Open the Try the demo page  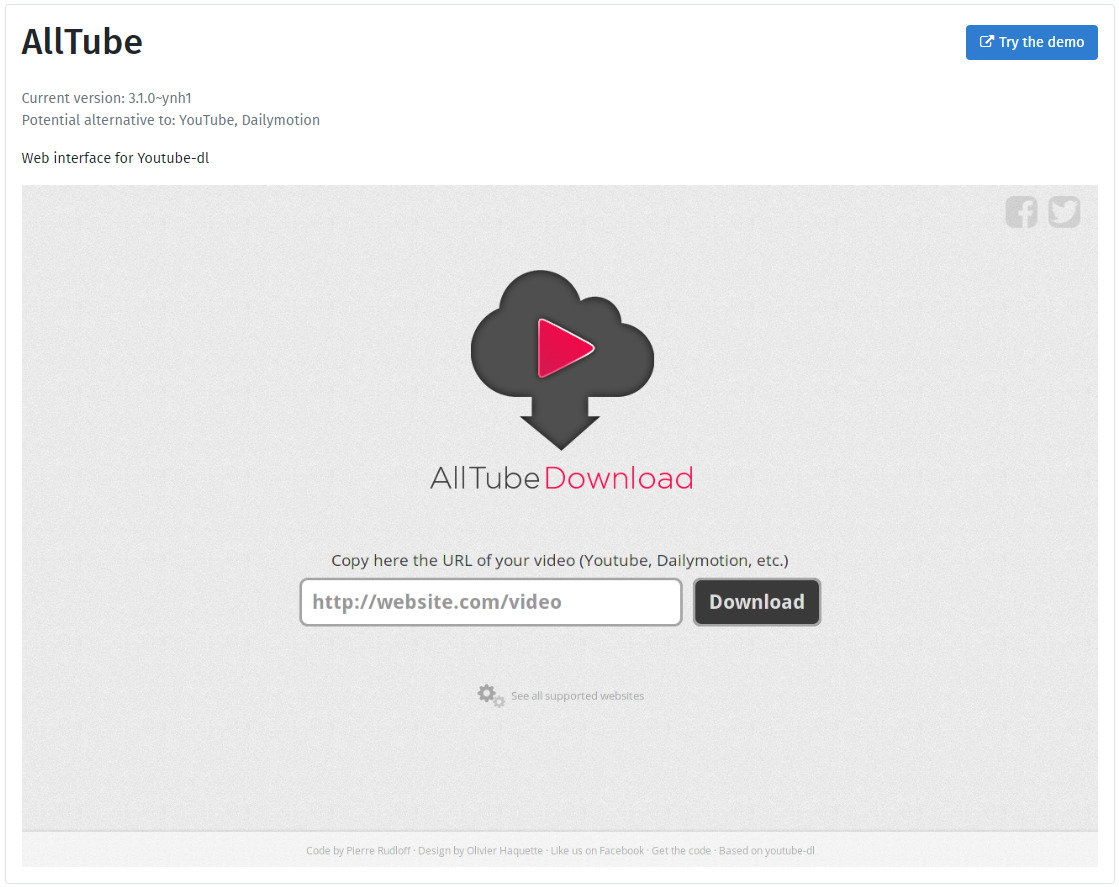1031,42
